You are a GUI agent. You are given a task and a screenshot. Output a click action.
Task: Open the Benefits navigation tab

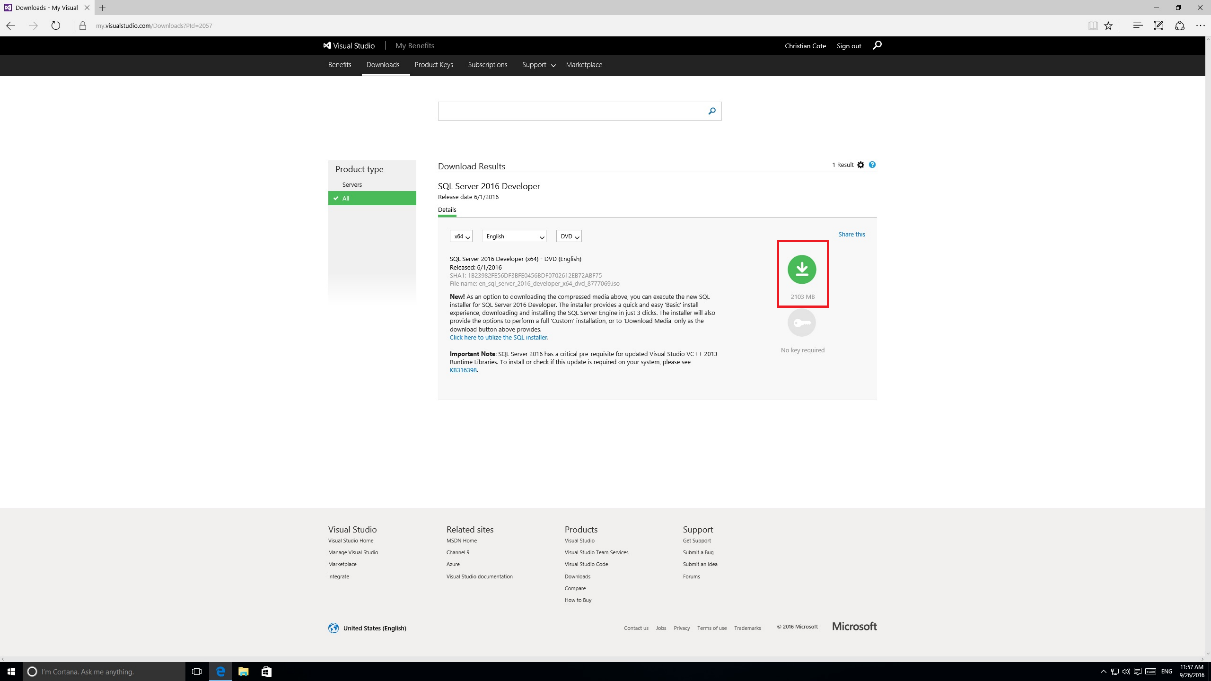[340, 65]
